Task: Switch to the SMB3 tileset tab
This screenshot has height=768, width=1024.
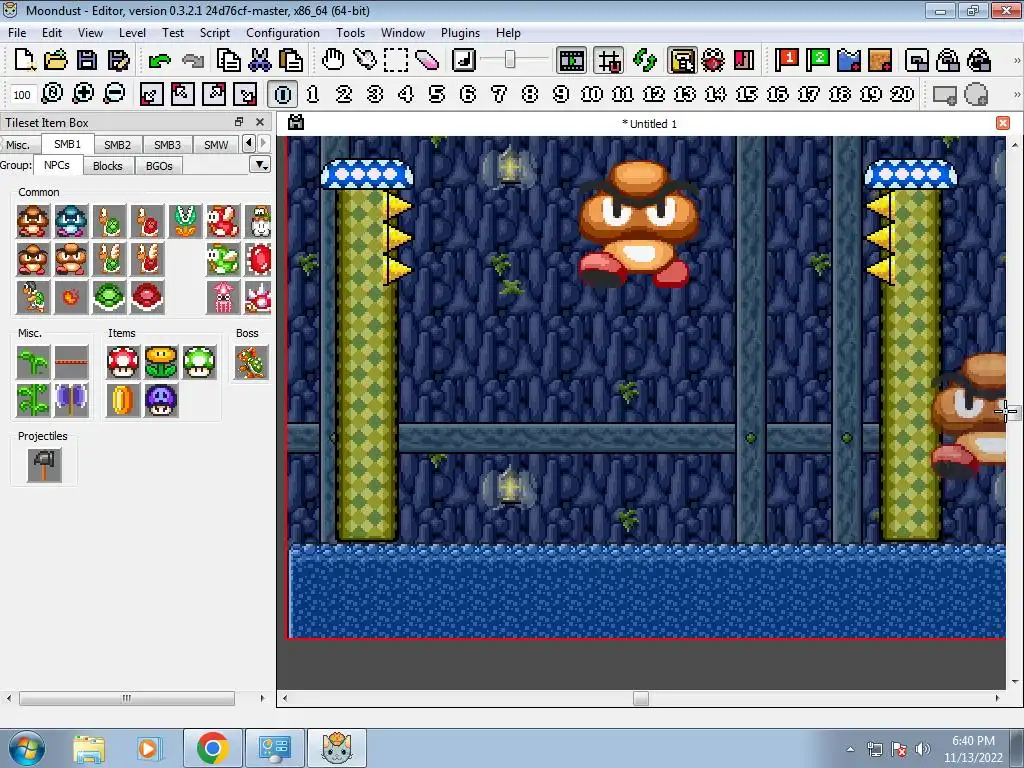Action: (x=167, y=144)
